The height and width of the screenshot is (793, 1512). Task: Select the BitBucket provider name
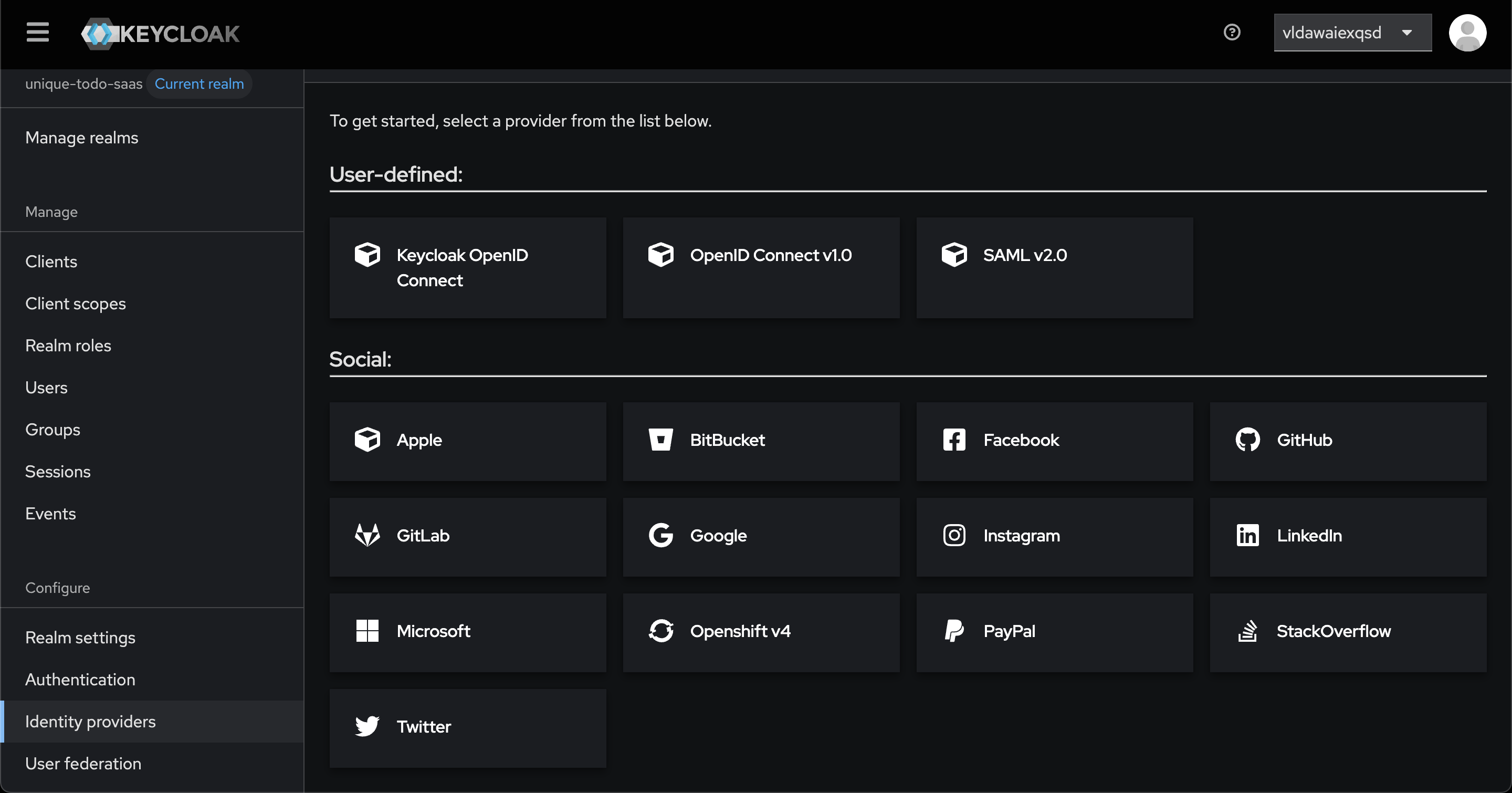[727, 440]
